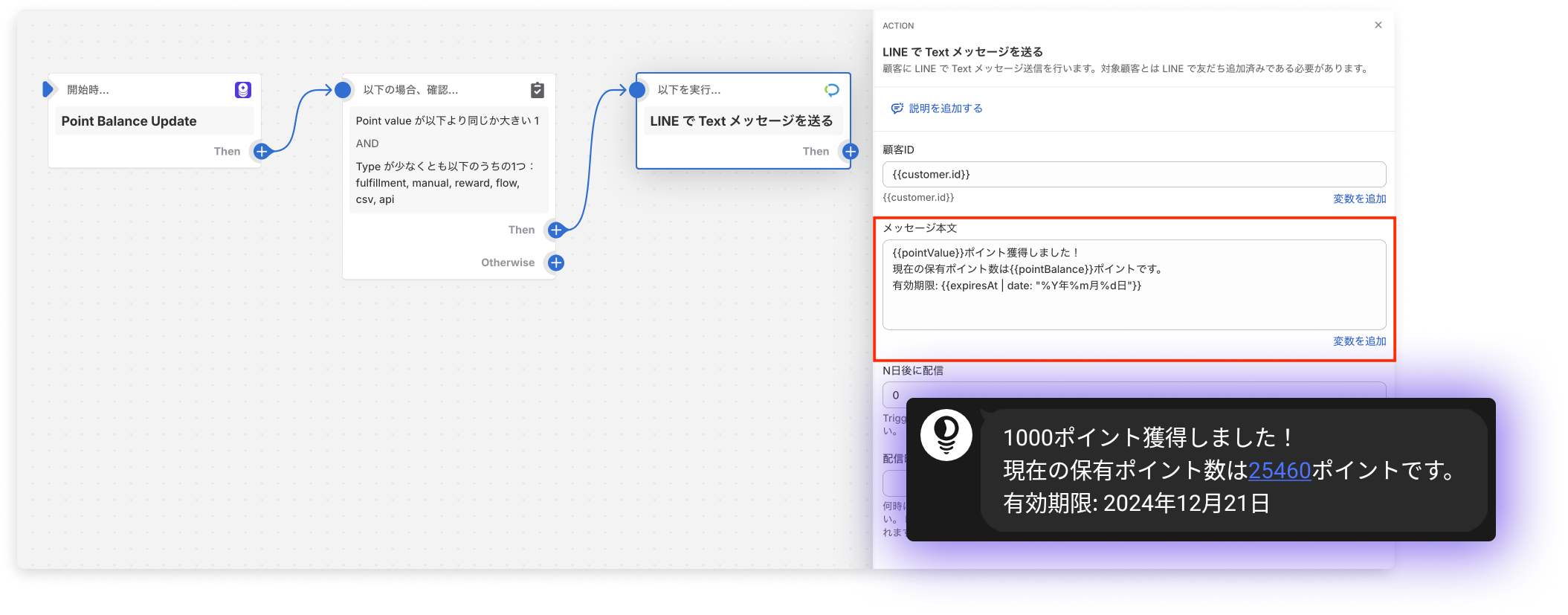This screenshot has height=615, width=1568.
Task: Click 変数を追加 below the 顧客ID field
Action: point(1359,199)
